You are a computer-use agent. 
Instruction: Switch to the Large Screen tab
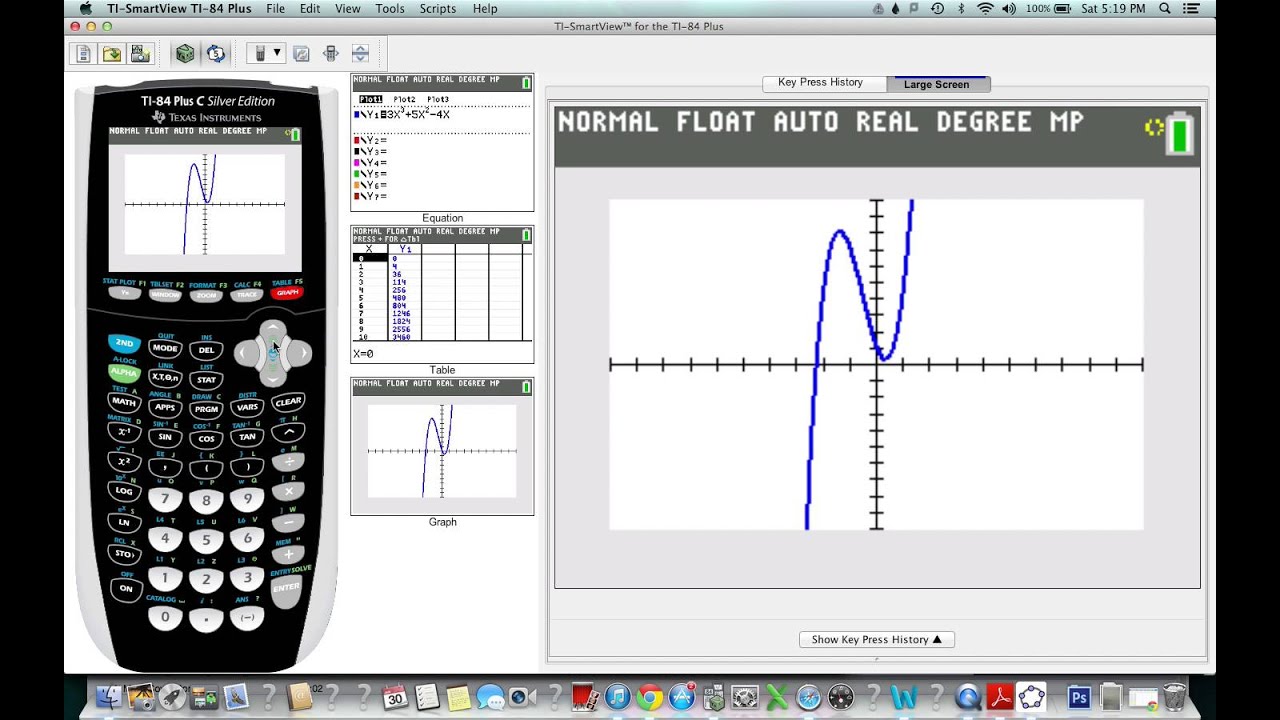click(x=937, y=84)
